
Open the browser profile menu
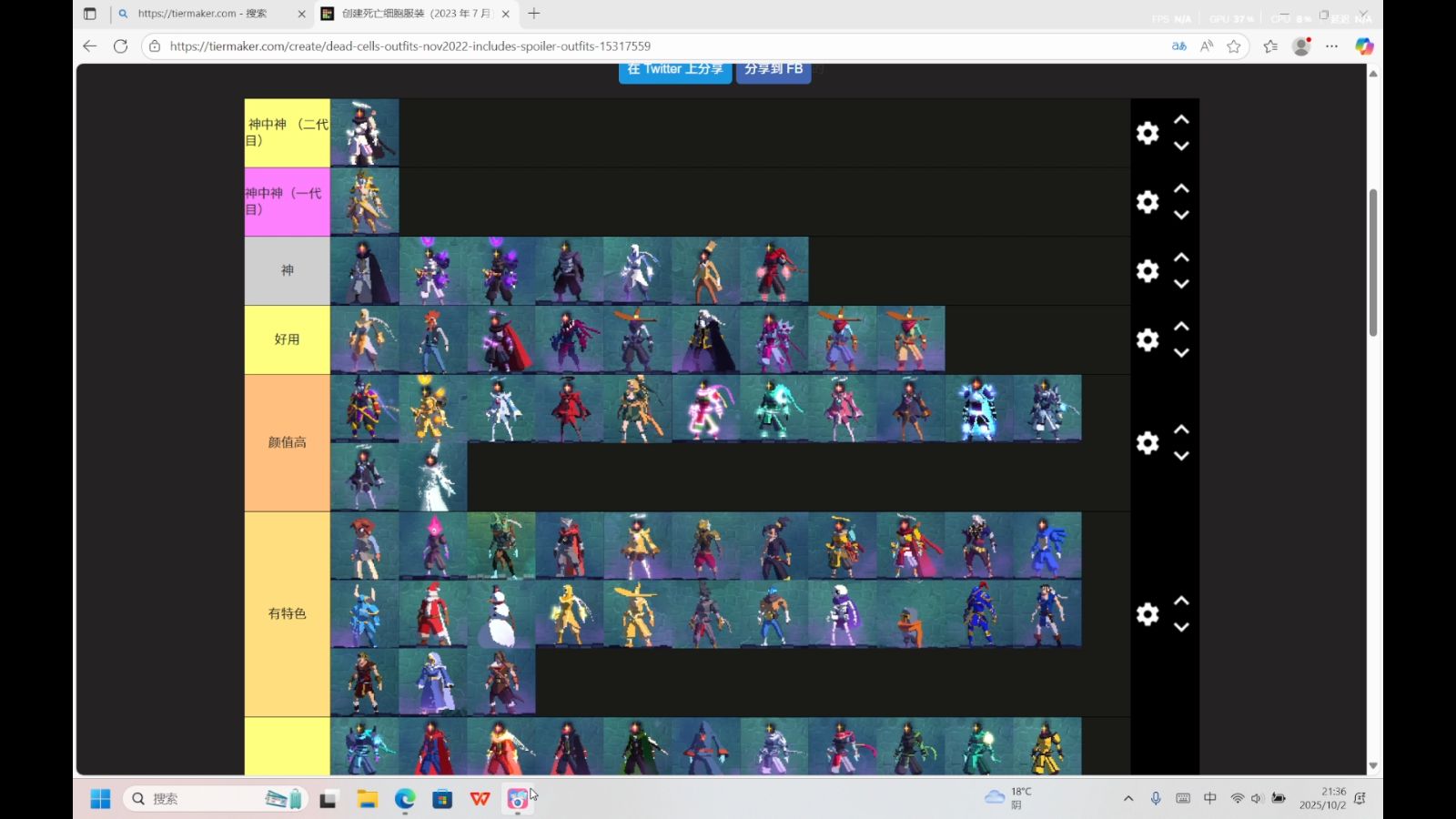pyautogui.click(x=1302, y=46)
